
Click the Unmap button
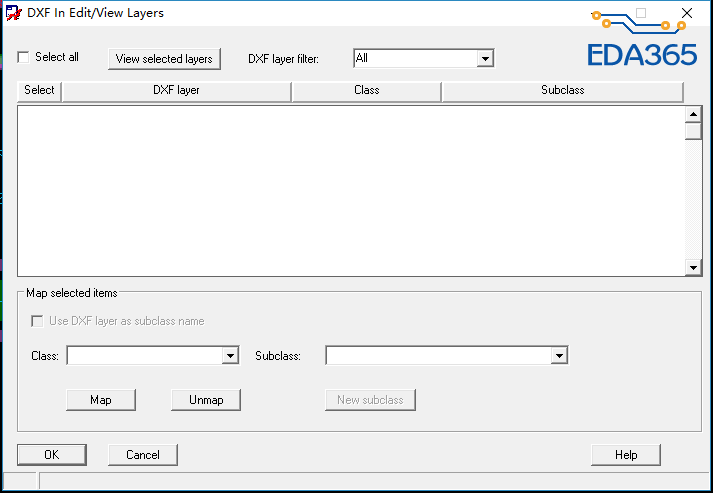(206, 400)
